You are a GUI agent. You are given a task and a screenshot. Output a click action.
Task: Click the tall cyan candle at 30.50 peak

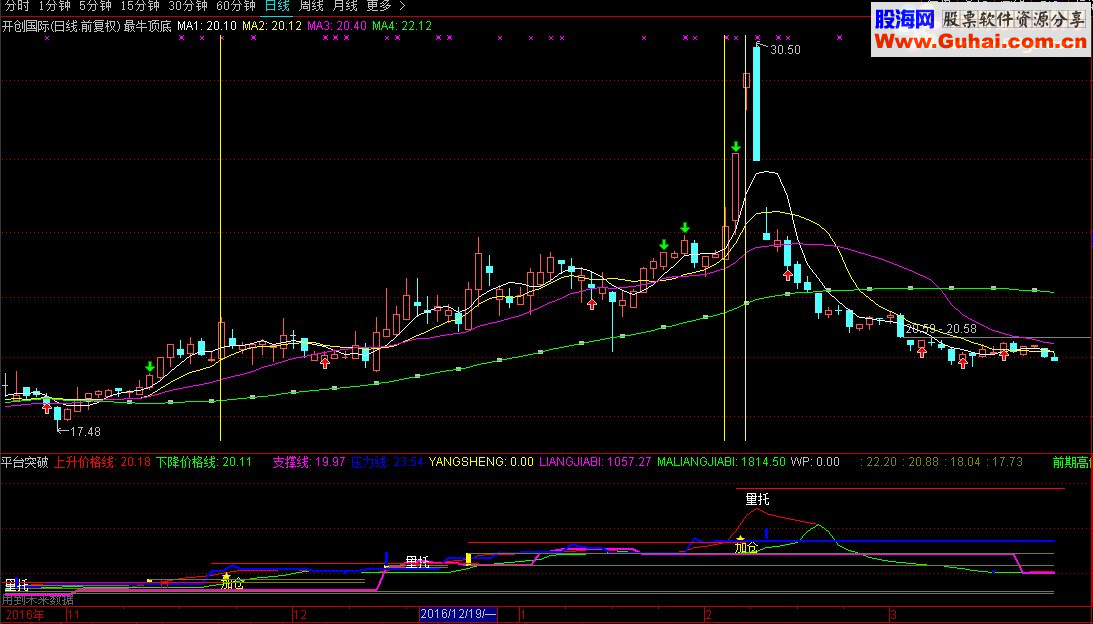pos(756,103)
